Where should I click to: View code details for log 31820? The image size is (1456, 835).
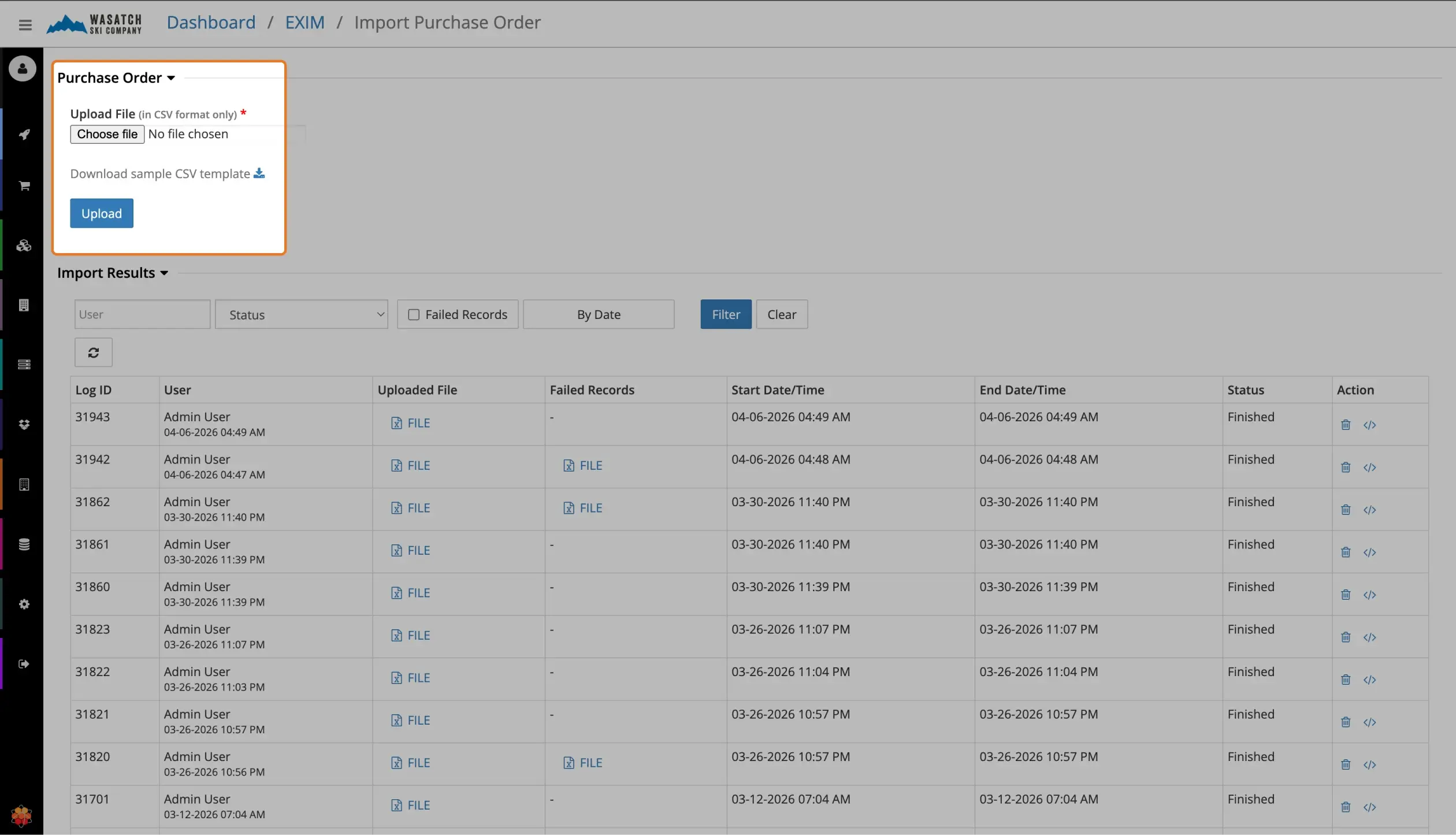[x=1369, y=765]
